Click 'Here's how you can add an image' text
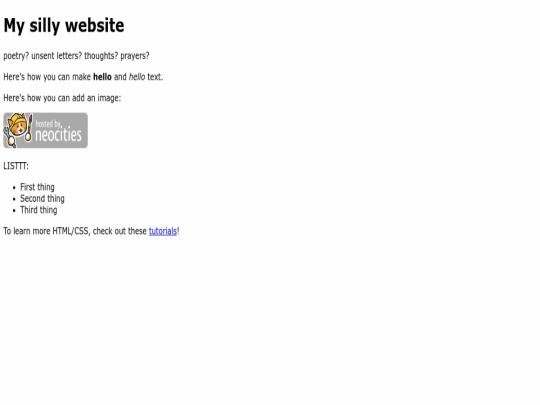540x405 pixels. click(62, 98)
